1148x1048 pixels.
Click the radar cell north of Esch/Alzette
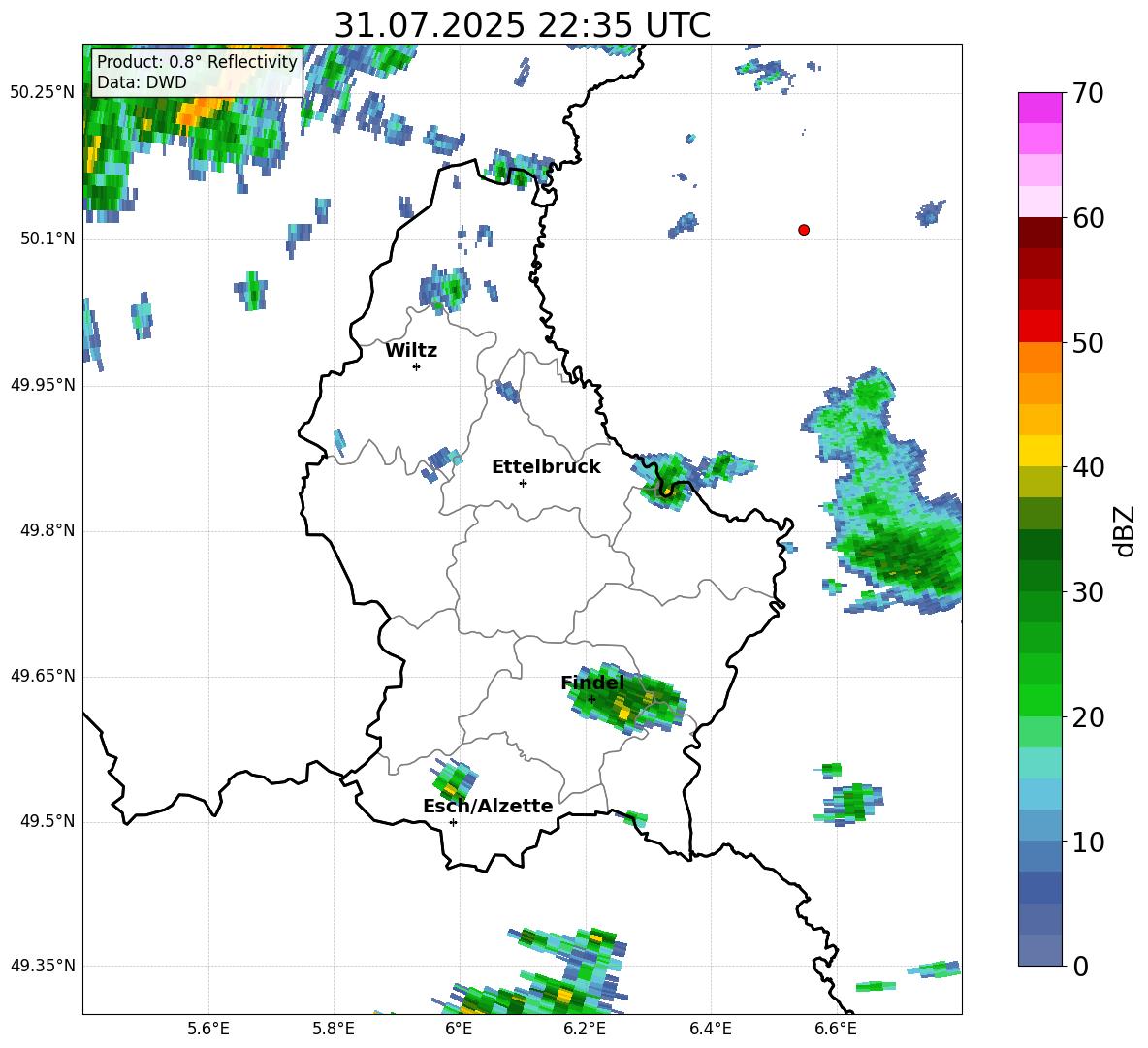coord(455,779)
